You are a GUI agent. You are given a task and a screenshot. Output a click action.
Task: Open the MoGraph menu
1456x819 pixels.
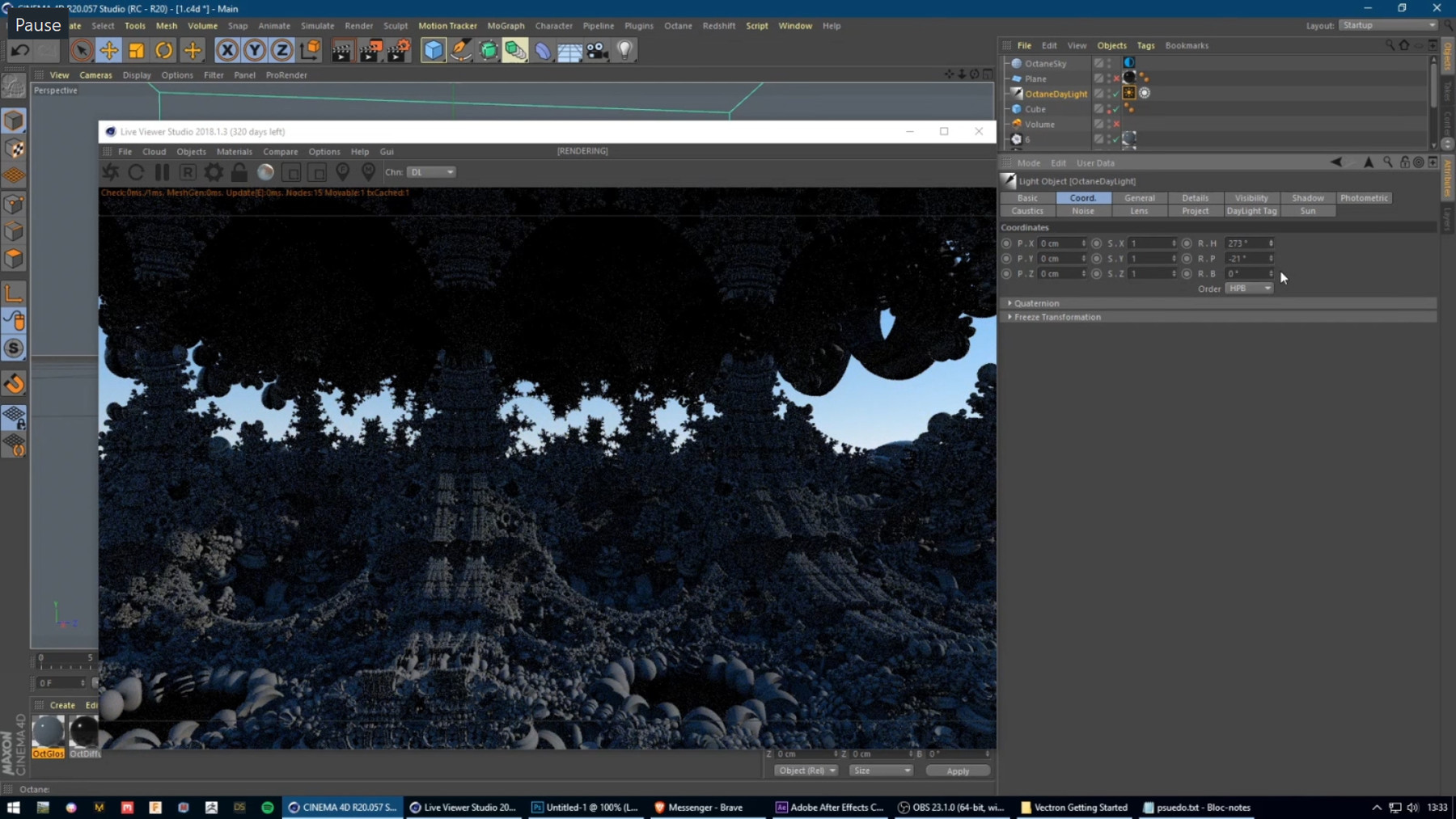click(506, 25)
